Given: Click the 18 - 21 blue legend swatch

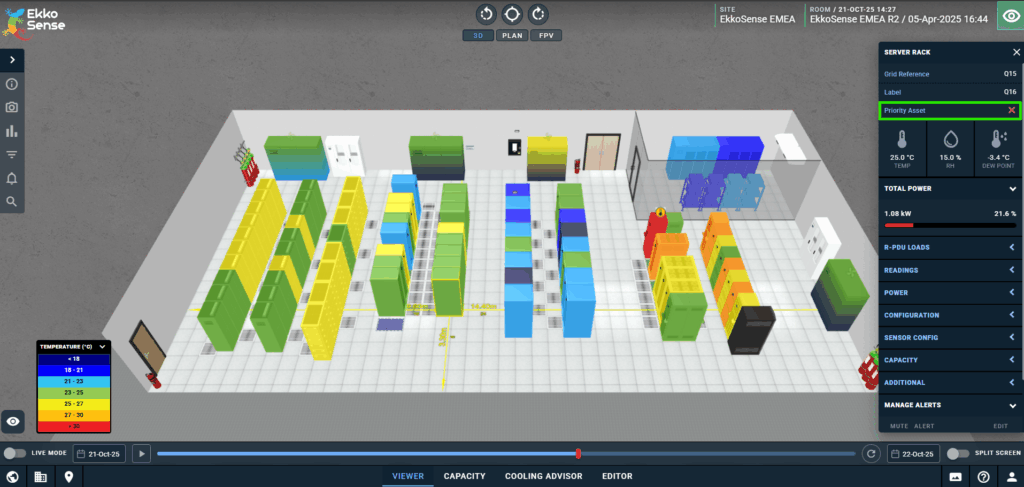Looking at the screenshot, I should tap(74, 369).
